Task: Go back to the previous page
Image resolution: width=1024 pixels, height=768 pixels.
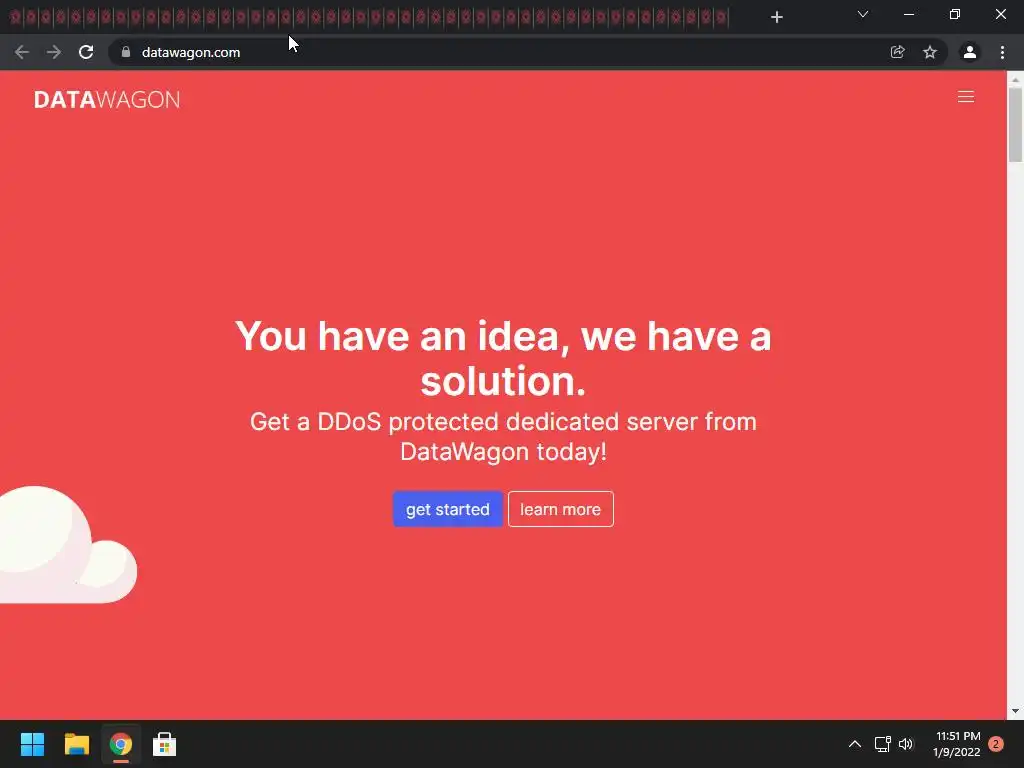Action: 22,52
